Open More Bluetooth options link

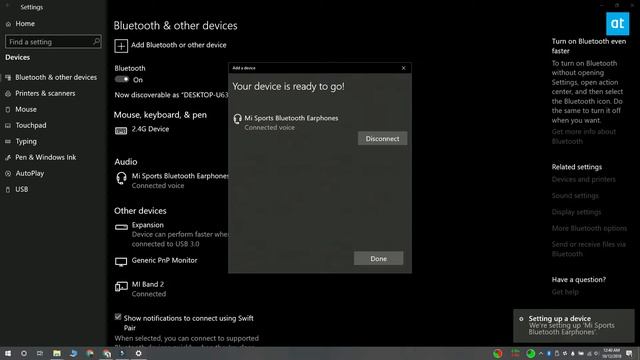pos(589,228)
